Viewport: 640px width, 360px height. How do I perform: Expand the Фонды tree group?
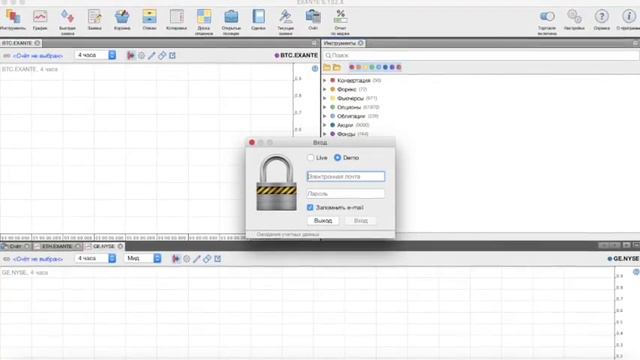(325, 134)
